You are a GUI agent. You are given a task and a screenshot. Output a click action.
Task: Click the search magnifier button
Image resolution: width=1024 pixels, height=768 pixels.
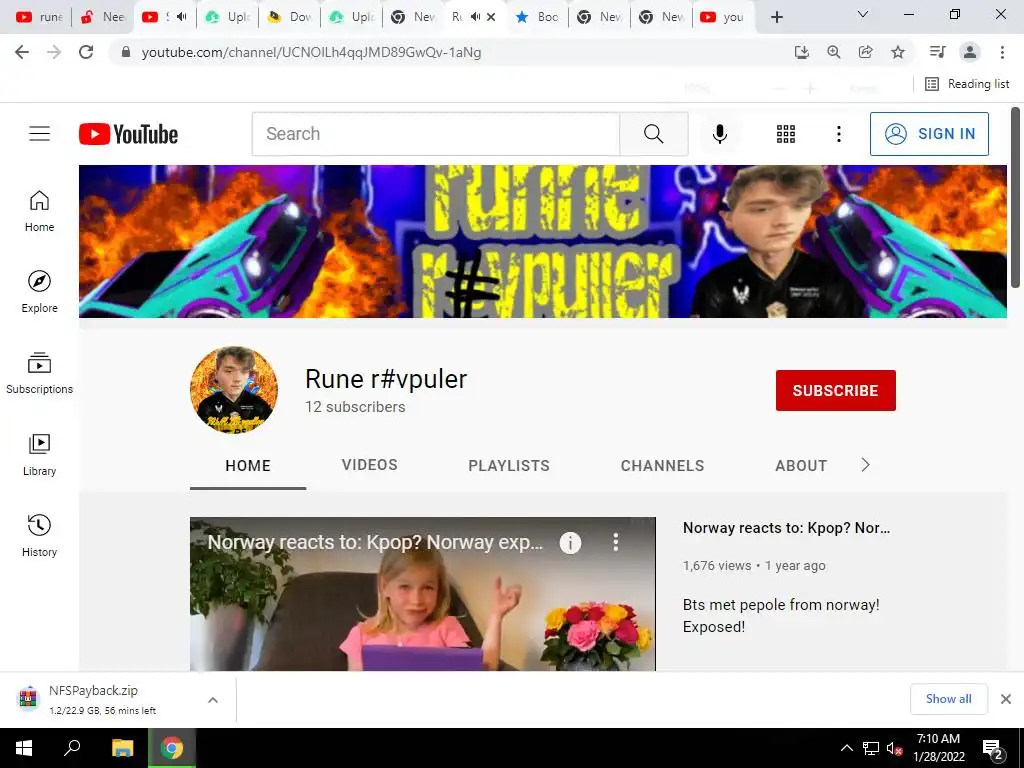click(653, 134)
